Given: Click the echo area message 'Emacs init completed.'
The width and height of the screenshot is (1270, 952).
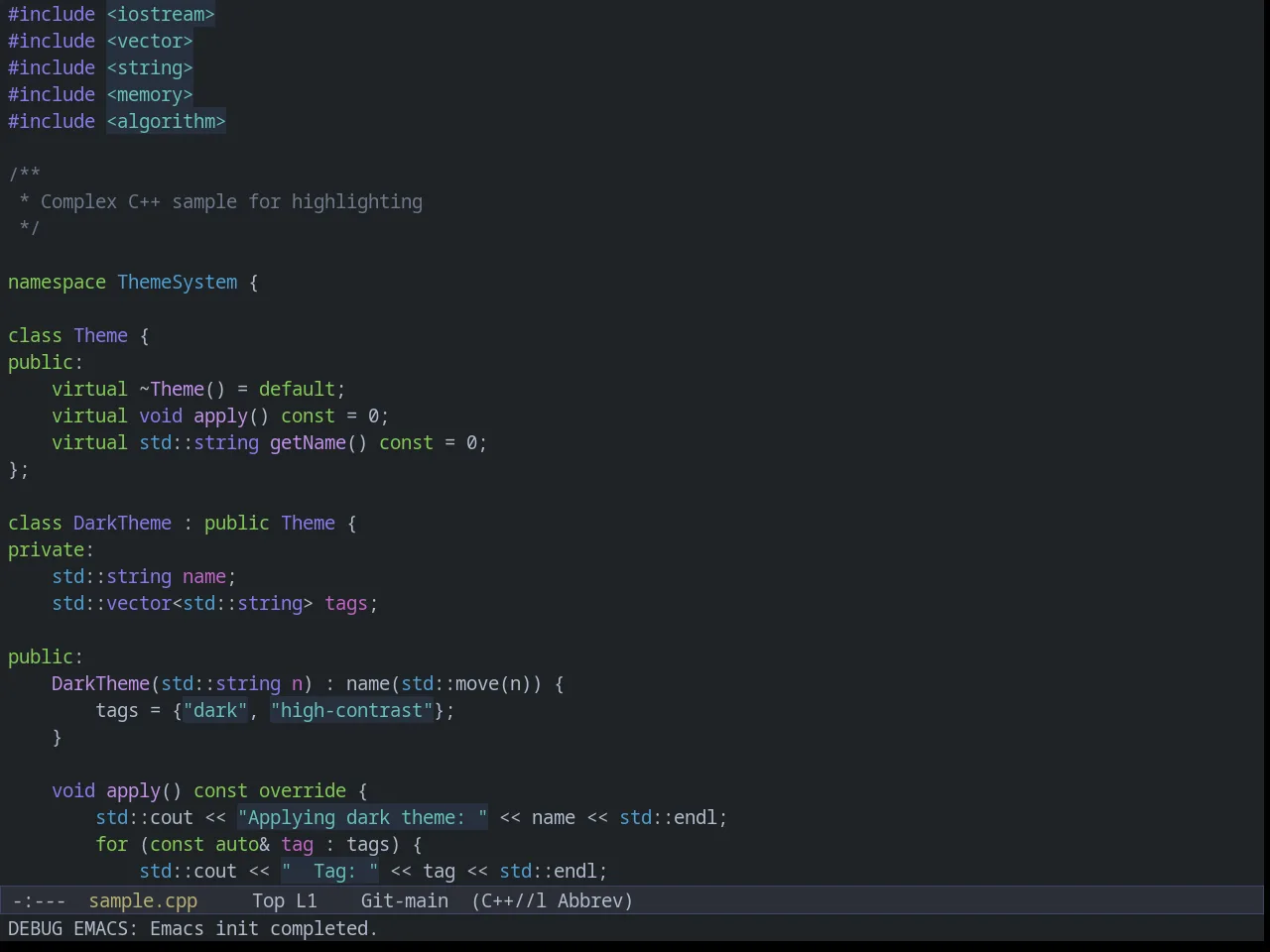Looking at the screenshot, I should 264,928.
